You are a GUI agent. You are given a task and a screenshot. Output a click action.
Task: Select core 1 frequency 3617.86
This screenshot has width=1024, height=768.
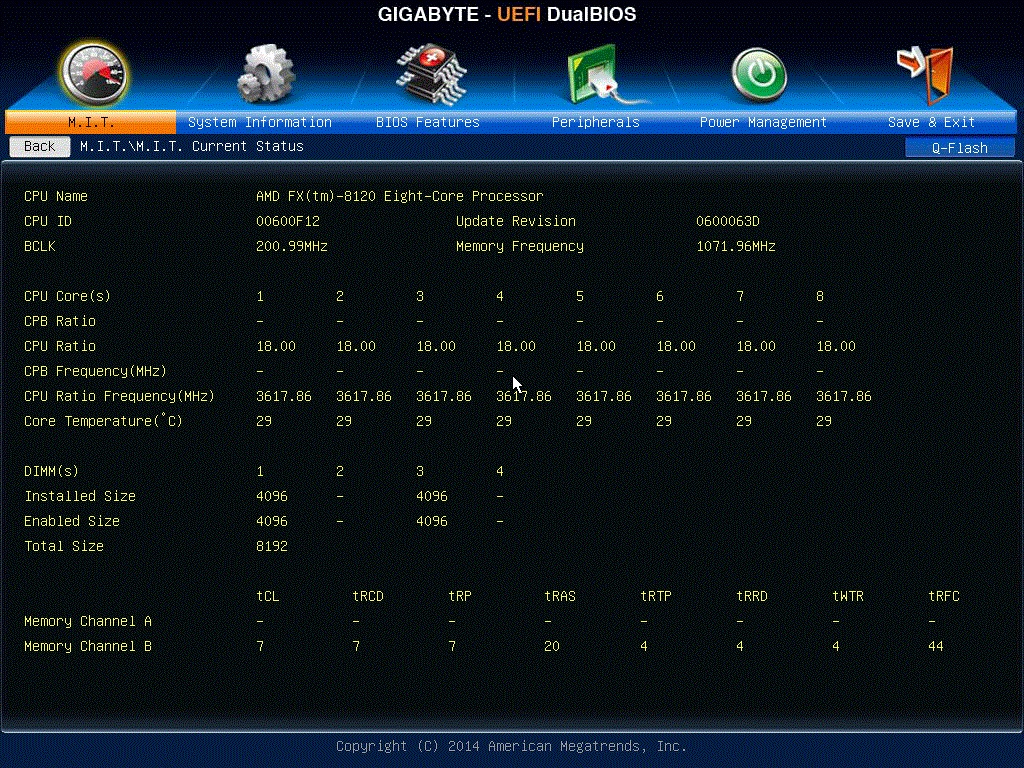(283, 396)
